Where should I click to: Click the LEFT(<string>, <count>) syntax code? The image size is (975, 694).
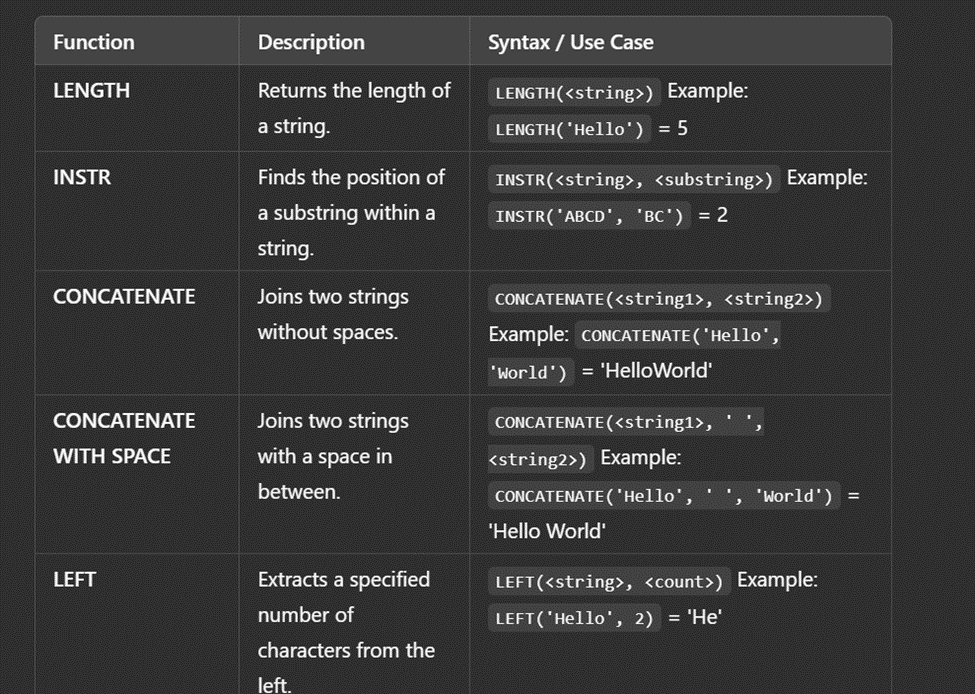608,582
